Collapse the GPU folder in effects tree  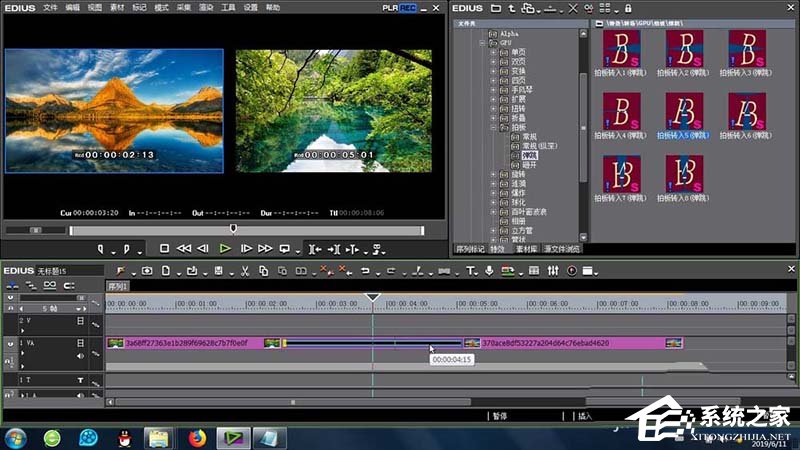pos(484,44)
